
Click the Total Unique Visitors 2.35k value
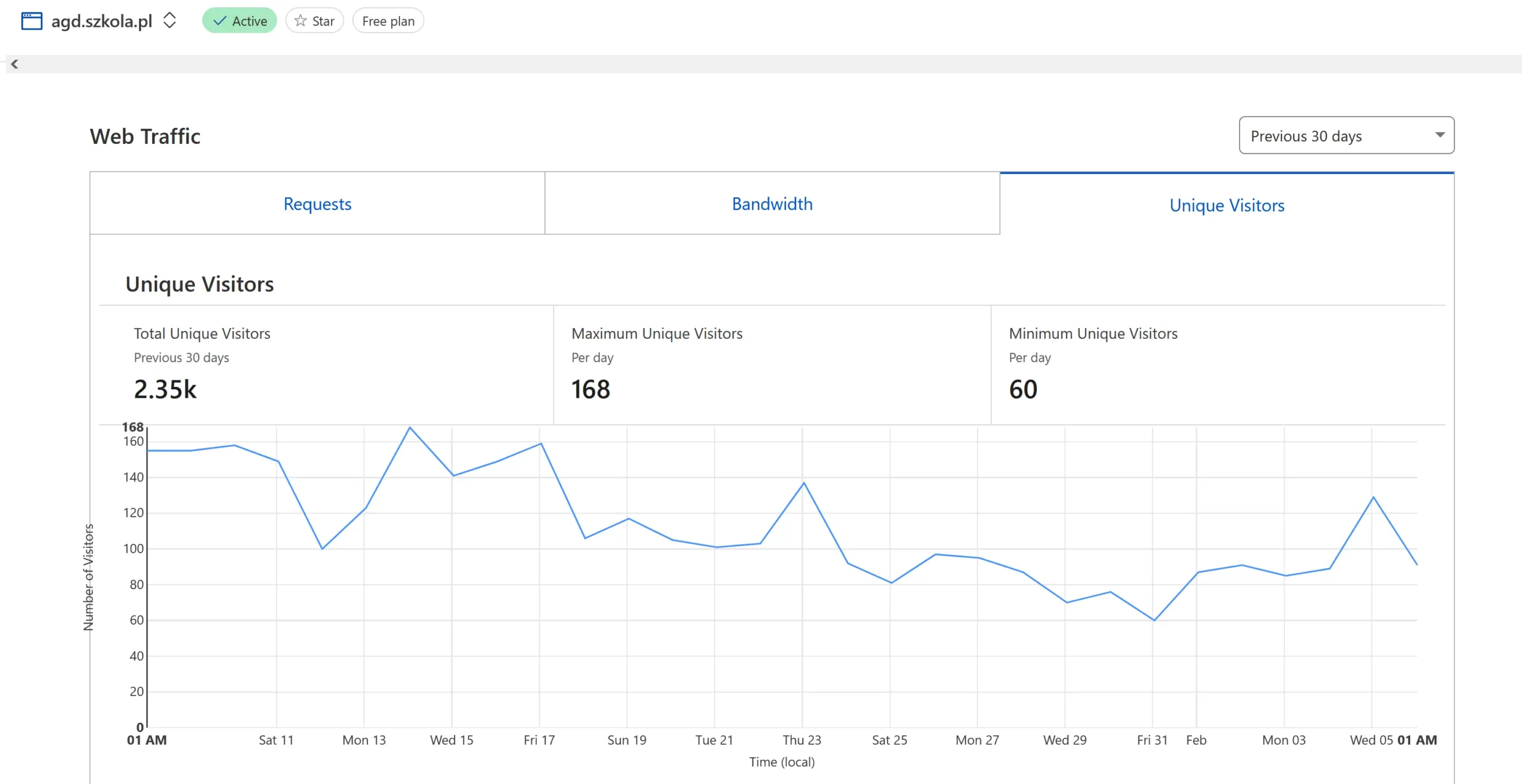pos(165,389)
